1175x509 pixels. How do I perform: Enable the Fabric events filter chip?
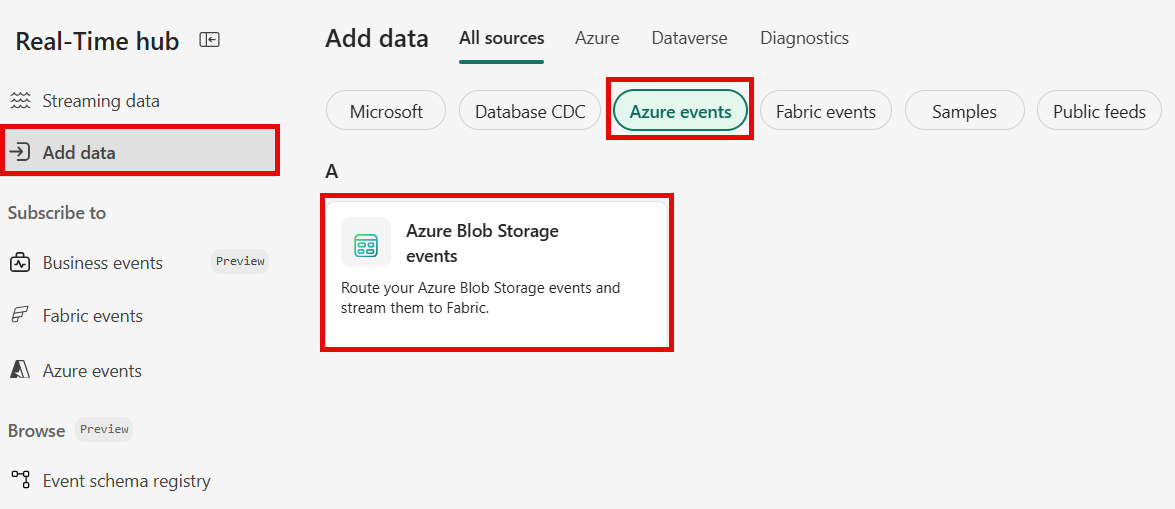(825, 112)
